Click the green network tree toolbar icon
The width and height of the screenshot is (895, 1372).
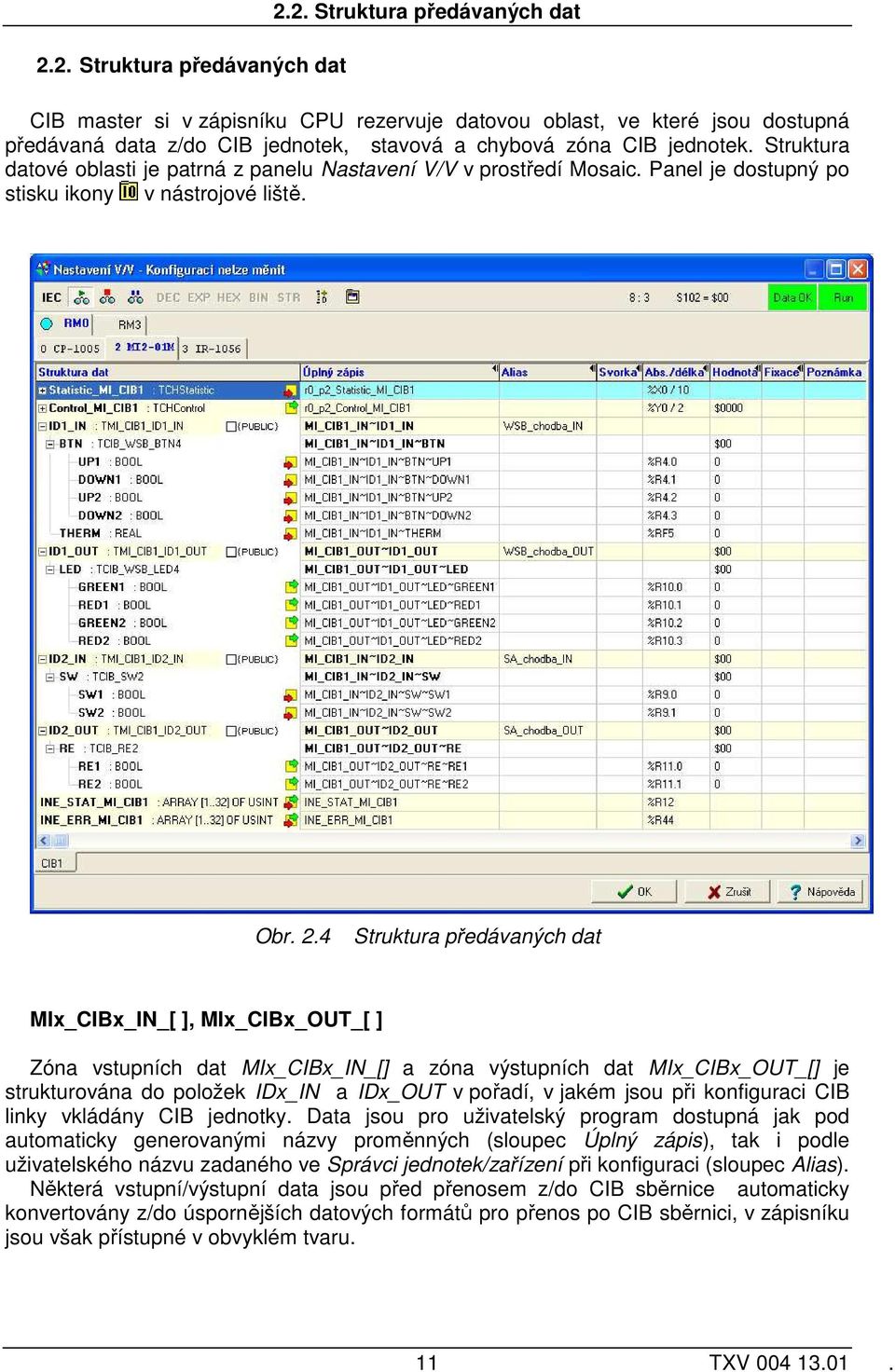[82, 297]
